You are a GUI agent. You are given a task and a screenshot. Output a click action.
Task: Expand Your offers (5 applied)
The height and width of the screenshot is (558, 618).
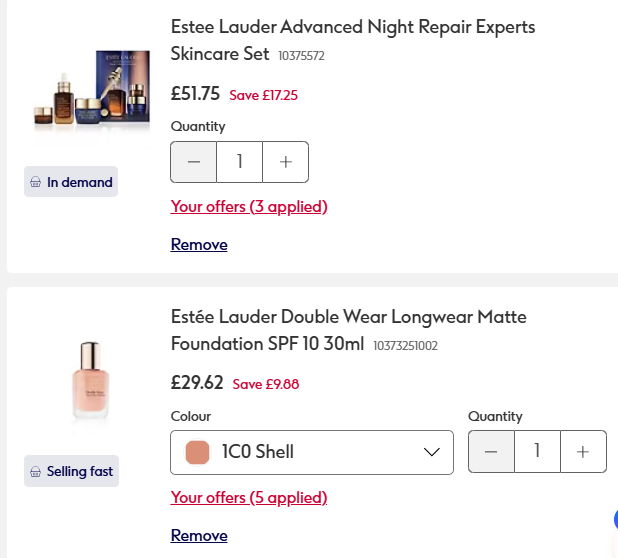249,497
